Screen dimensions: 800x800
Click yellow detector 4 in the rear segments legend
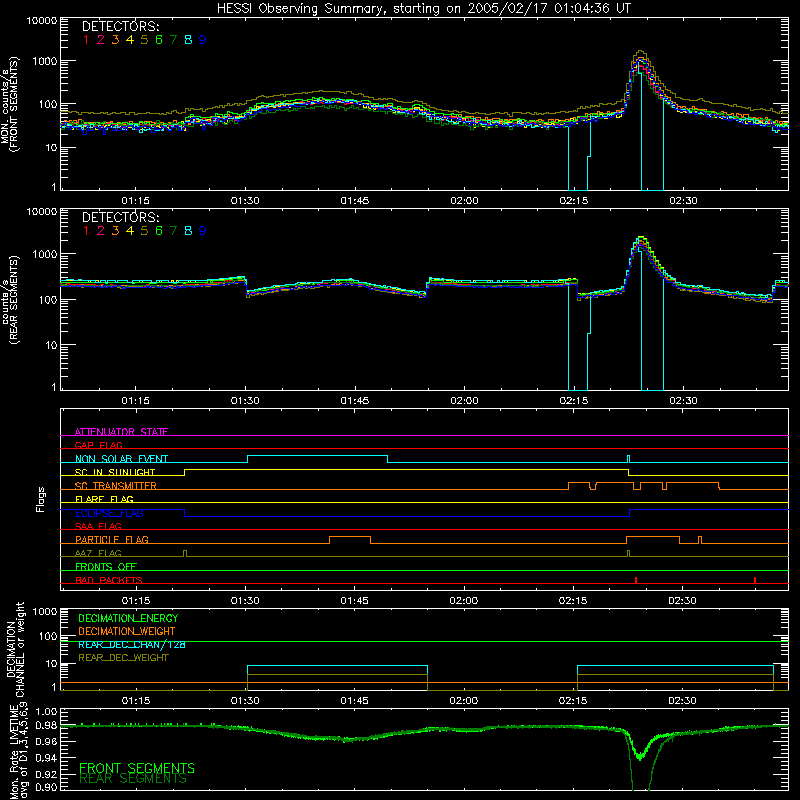130,231
